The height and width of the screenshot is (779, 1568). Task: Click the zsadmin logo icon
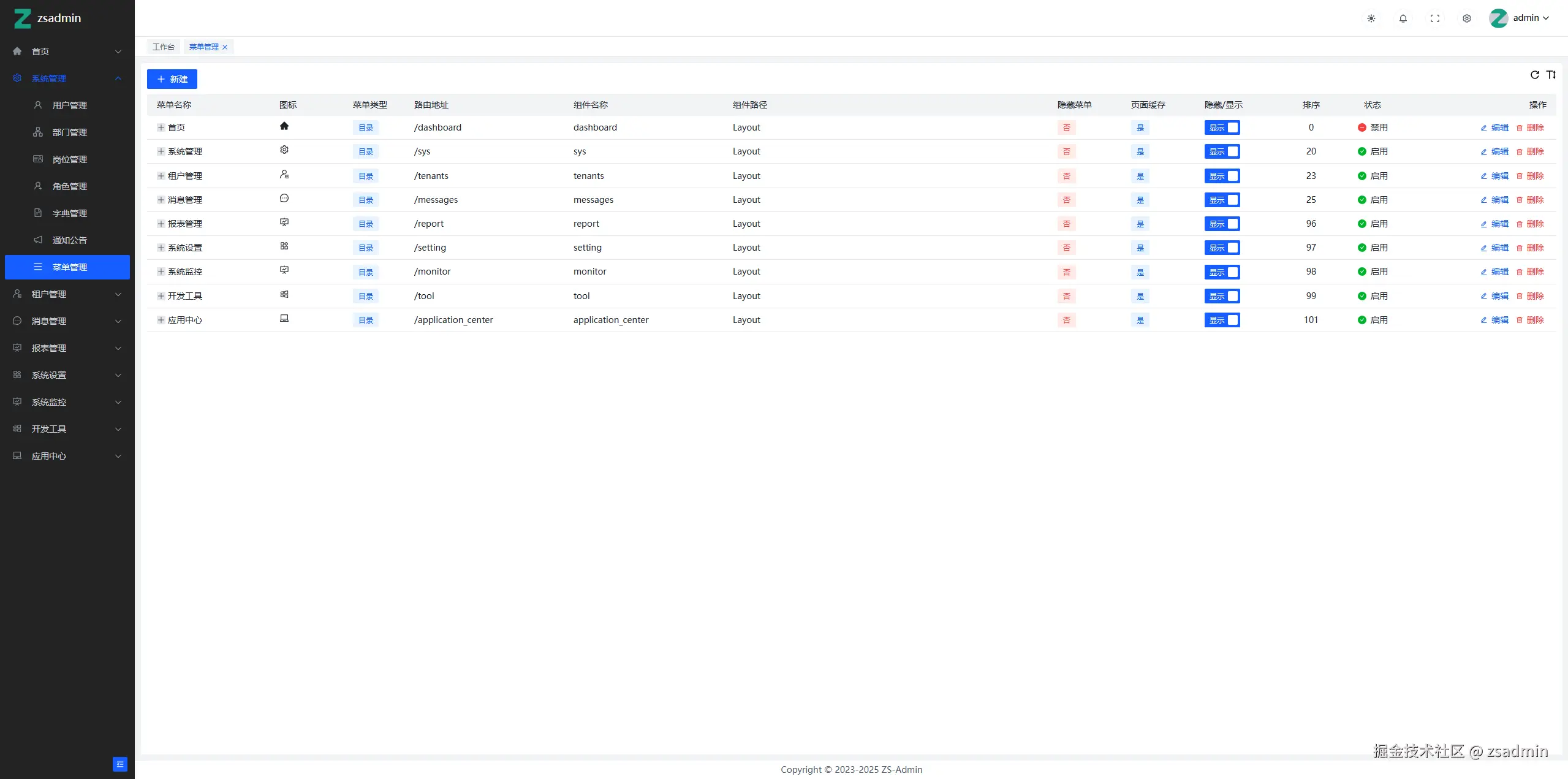[23, 18]
